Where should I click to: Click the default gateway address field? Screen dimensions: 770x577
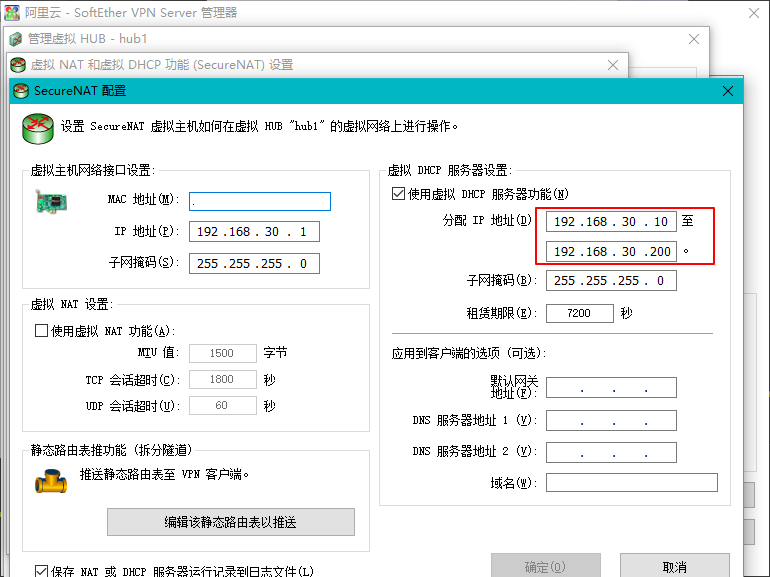[611, 387]
